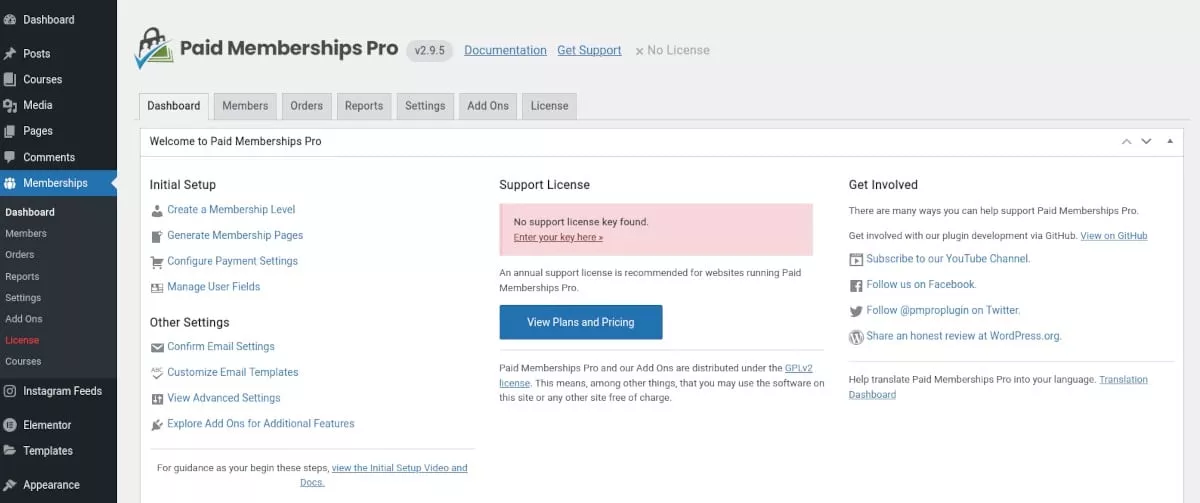
Task: Click the person icon beside Create a Membership Level
Action: [157, 210]
